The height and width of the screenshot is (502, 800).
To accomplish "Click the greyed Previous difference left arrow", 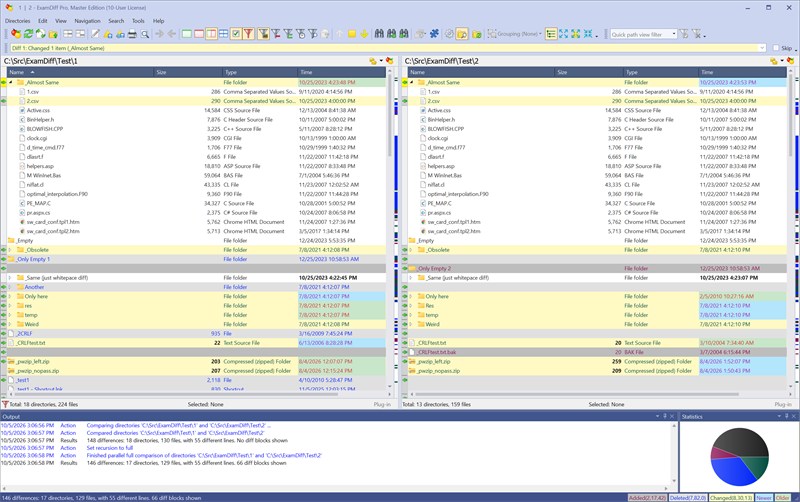I will [172, 34].
